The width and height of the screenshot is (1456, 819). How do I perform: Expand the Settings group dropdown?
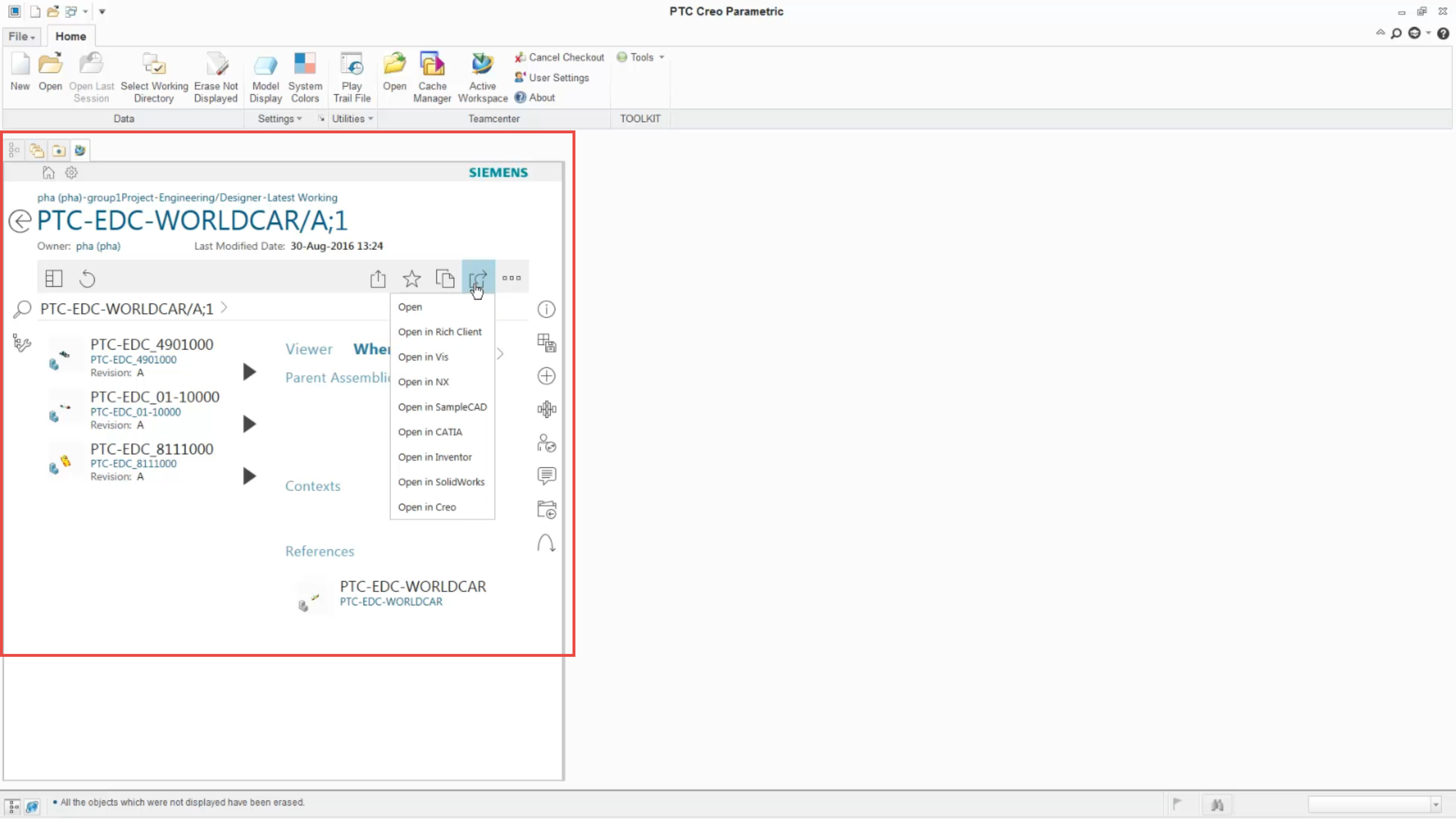(x=280, y=119)
